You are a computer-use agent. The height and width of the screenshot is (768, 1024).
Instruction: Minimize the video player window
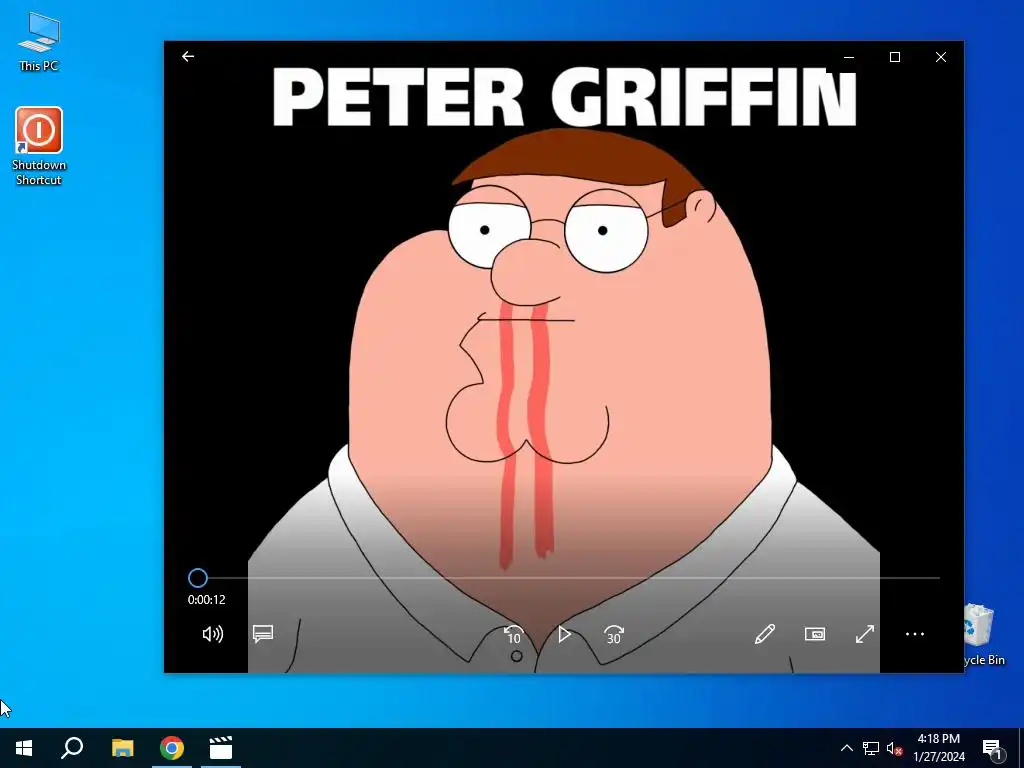tap(849, 57)
